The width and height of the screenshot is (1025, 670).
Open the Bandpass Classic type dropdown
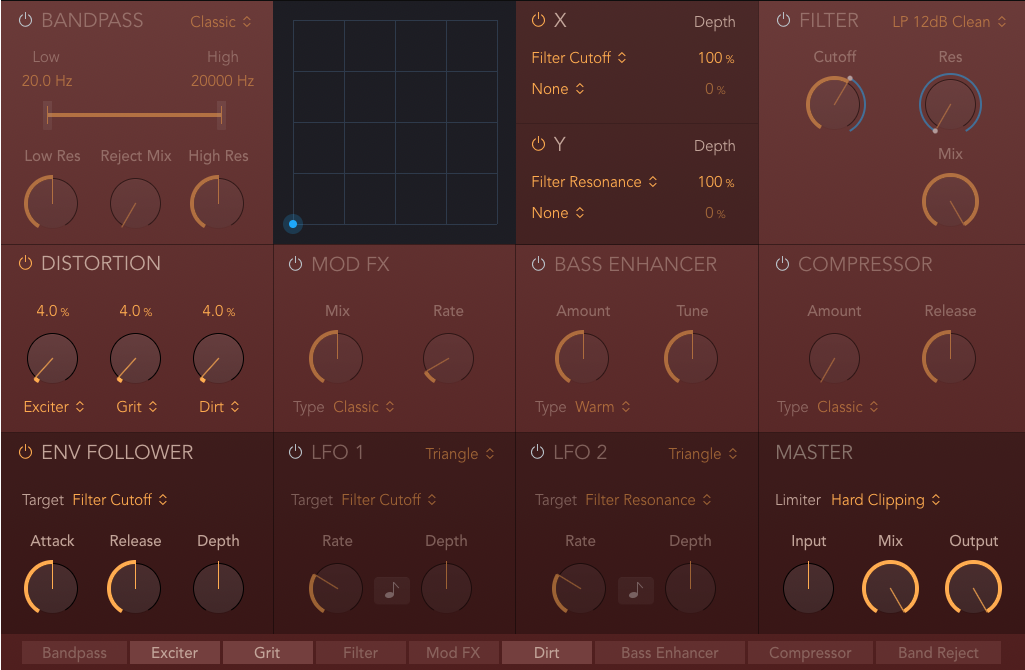(x=220, y=22)
